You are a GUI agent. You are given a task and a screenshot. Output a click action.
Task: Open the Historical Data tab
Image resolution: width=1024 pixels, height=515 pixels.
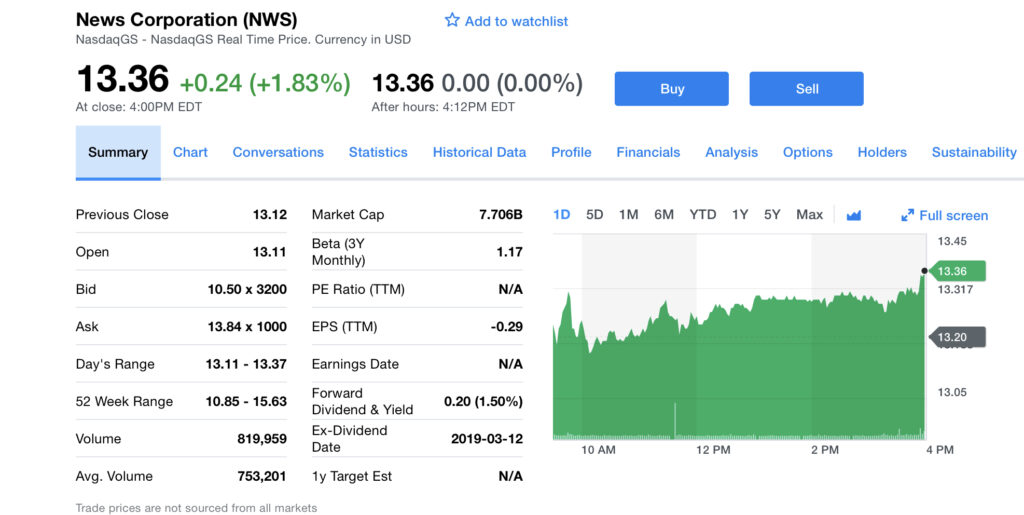[x=479, y=152]
